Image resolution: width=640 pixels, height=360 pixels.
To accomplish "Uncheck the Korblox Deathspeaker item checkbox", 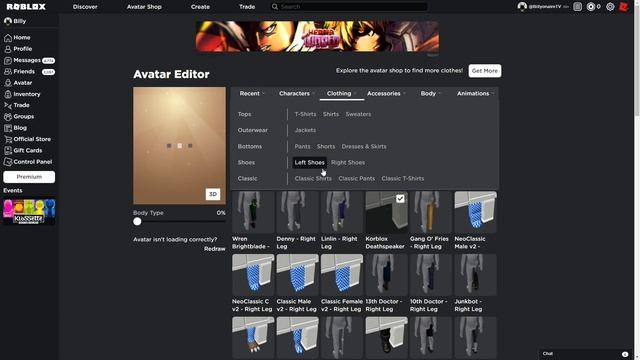I will point(400,199).
